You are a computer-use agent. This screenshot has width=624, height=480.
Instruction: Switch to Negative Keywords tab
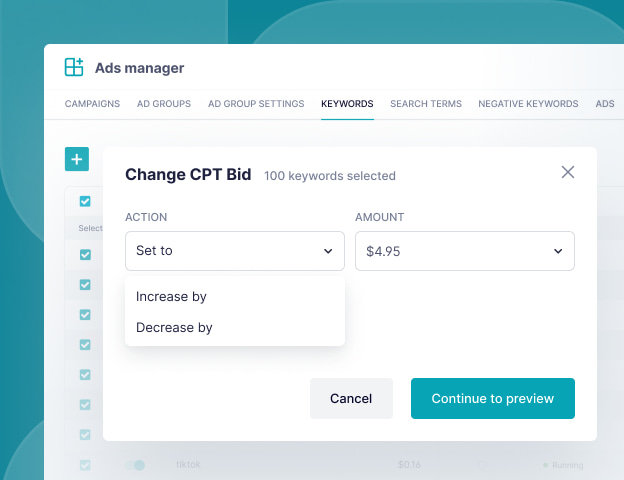click(x=528, y=104)
